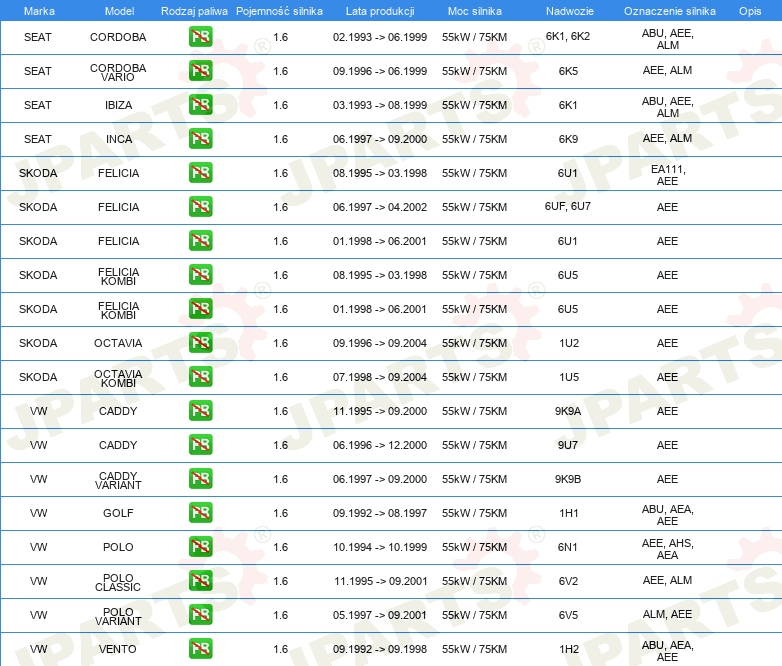Screen dimensions: 782x666
Task: Click body code 9U7
Action: (x=568, y=445)
